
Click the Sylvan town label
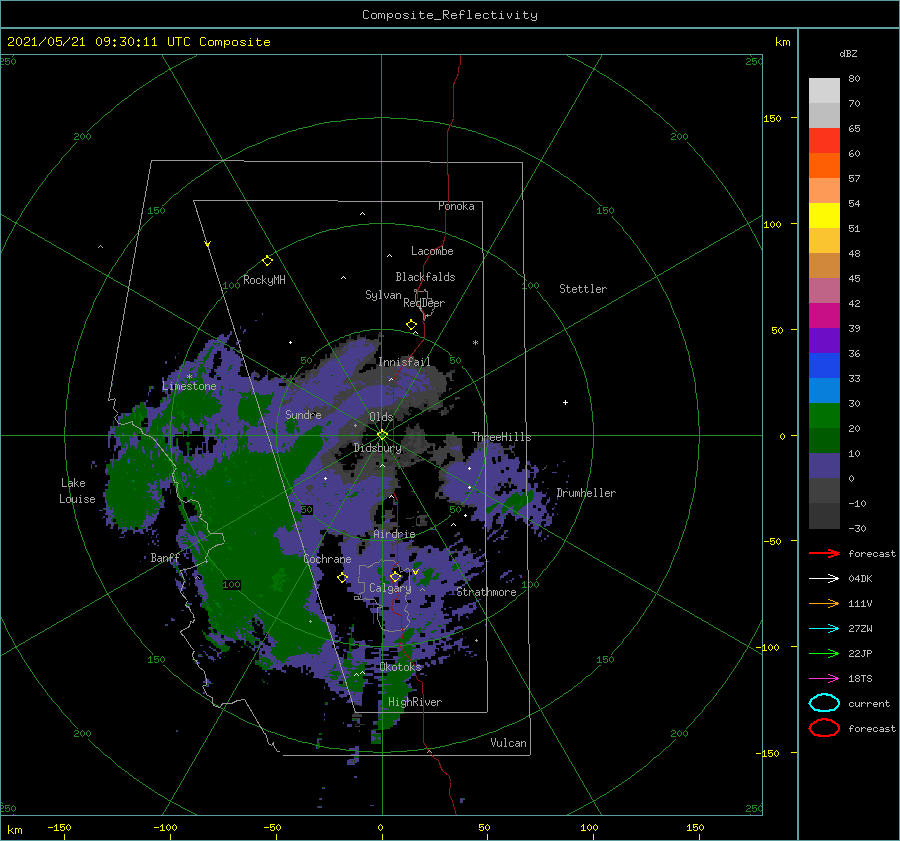[x=383, y=295]
